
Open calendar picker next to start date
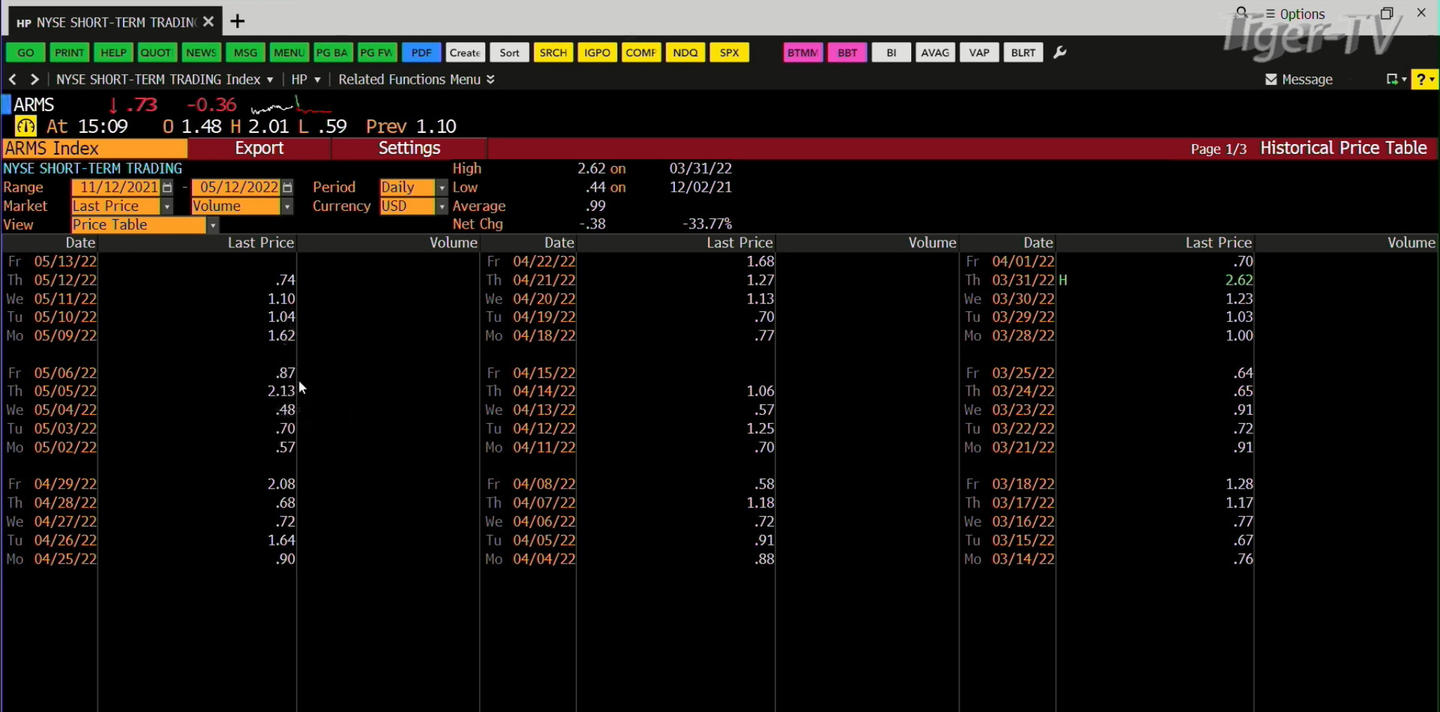coord(167,187)
